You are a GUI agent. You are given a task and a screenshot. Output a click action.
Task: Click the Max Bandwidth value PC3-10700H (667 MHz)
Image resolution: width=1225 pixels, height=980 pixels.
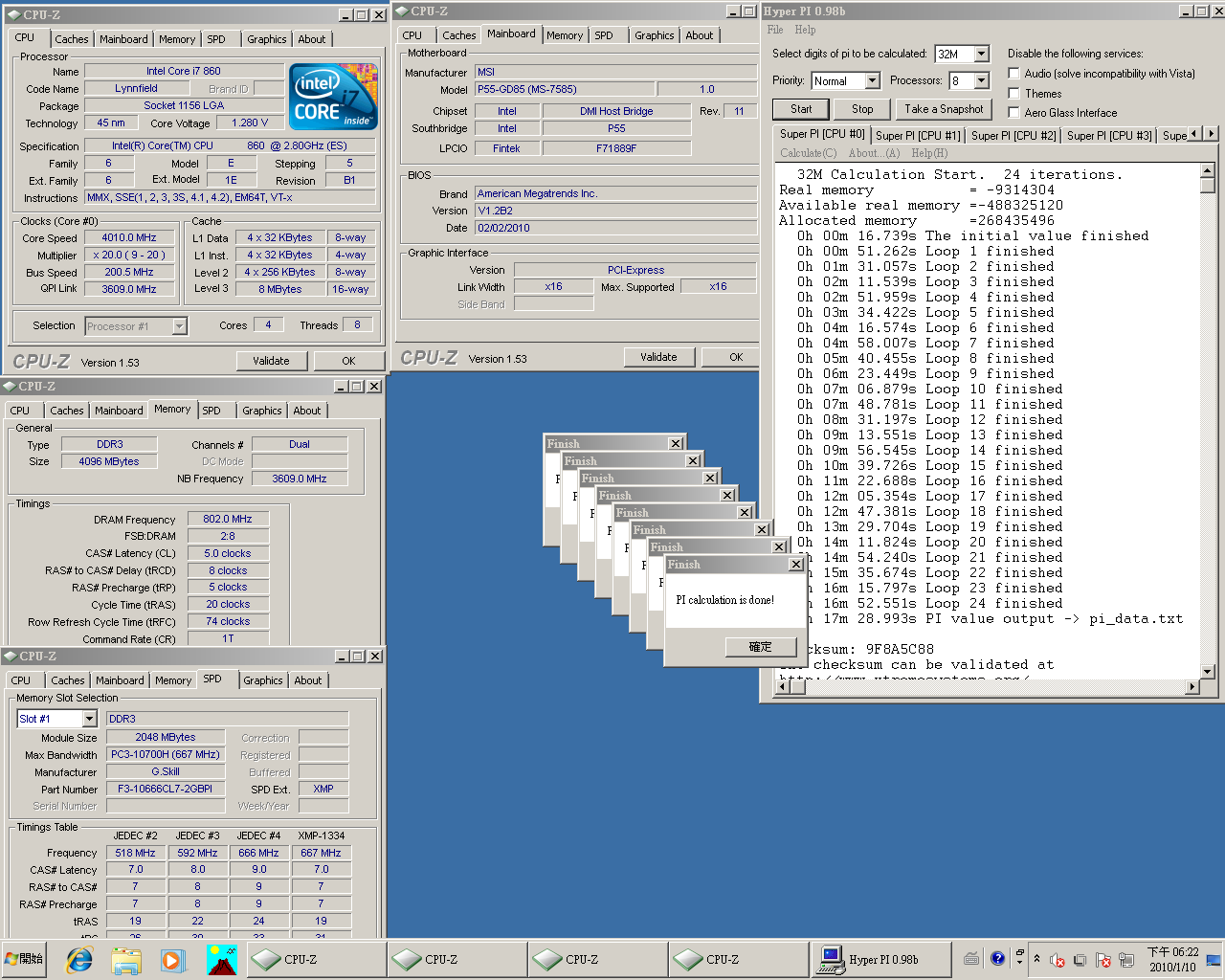(166, 754)
